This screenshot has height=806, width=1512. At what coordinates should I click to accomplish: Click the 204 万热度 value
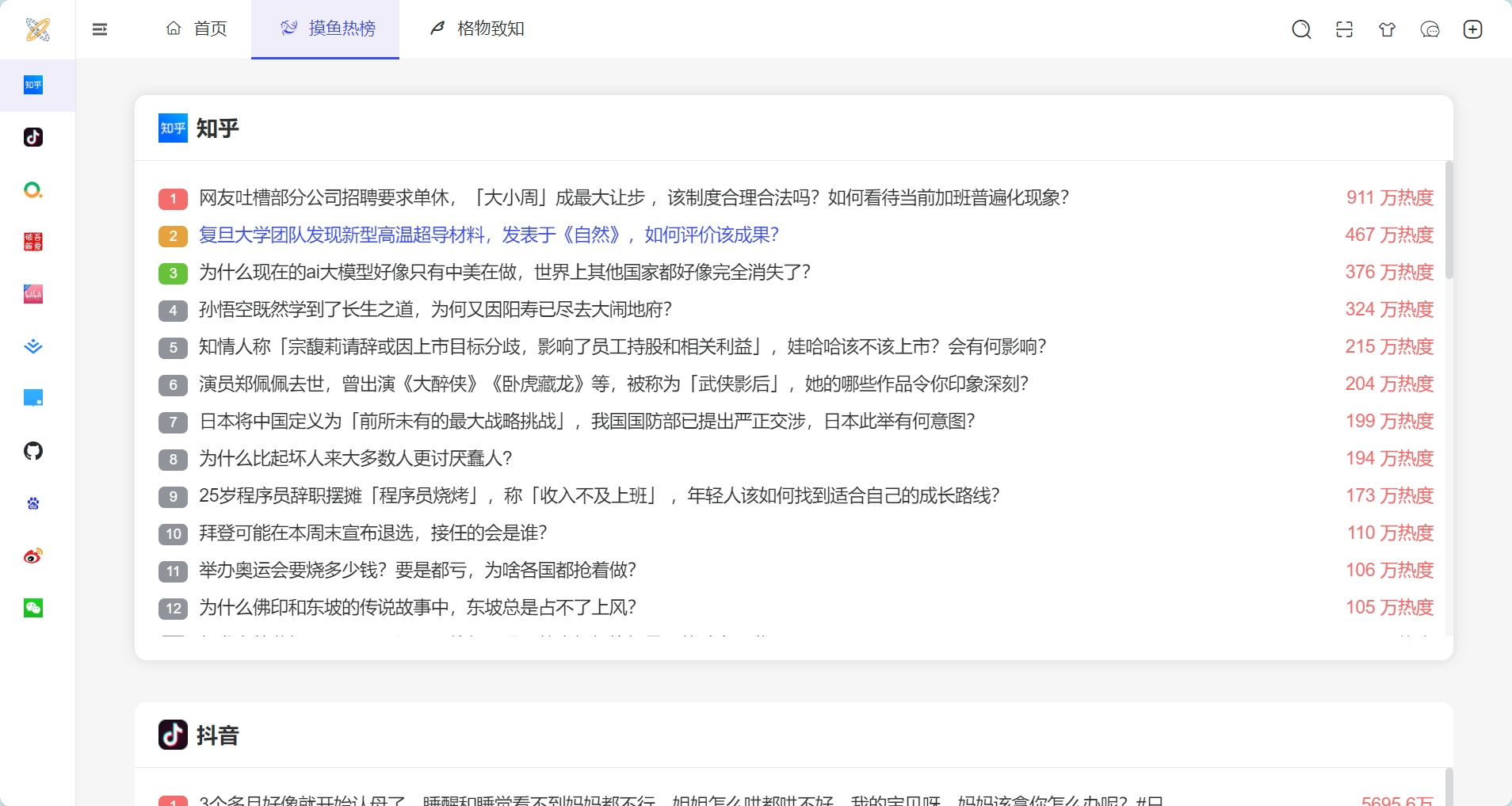coord(1389,384)
